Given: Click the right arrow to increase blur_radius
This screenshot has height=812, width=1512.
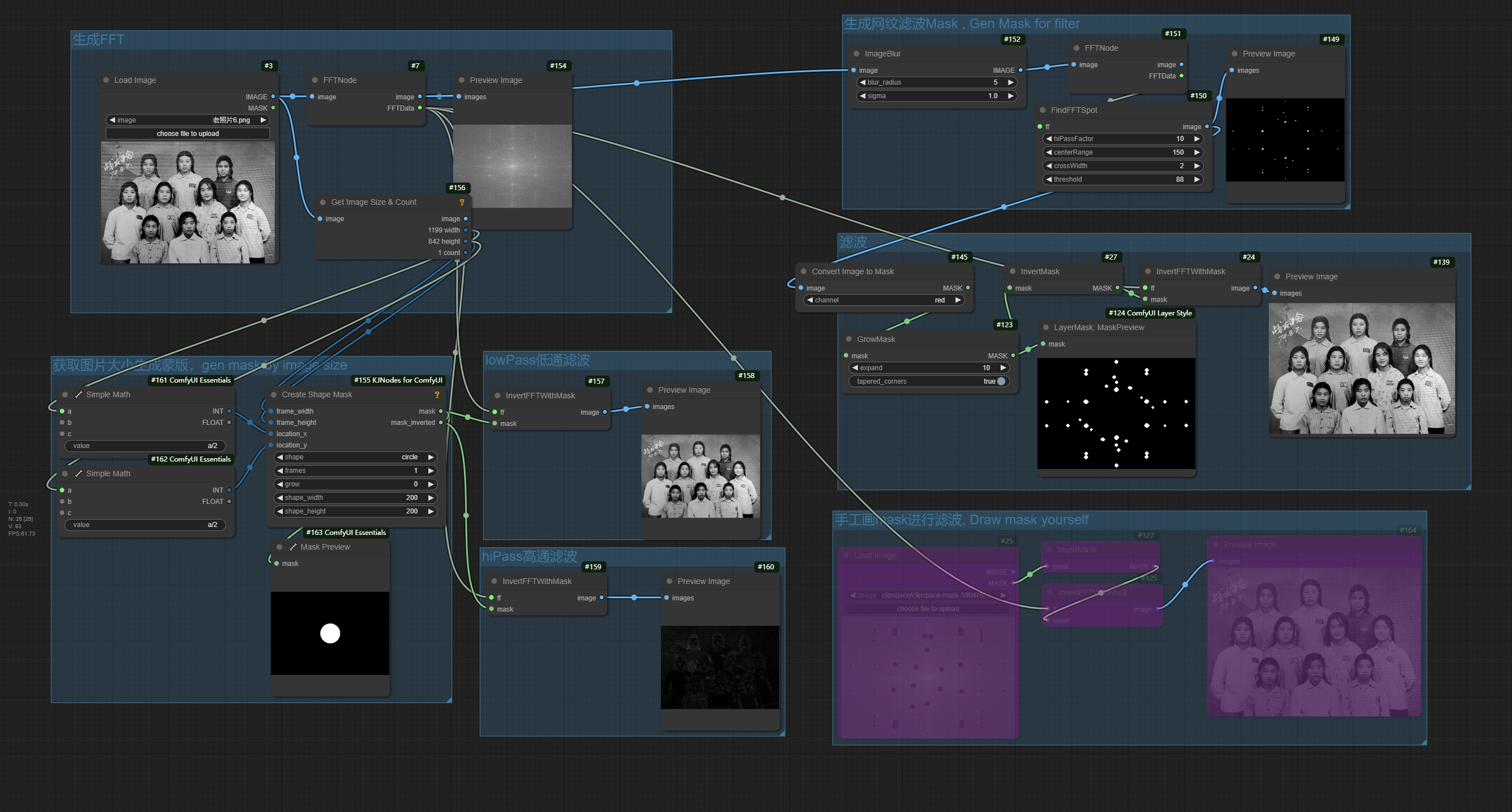Looking at the screenshot, I should (x=1010, y=83).
